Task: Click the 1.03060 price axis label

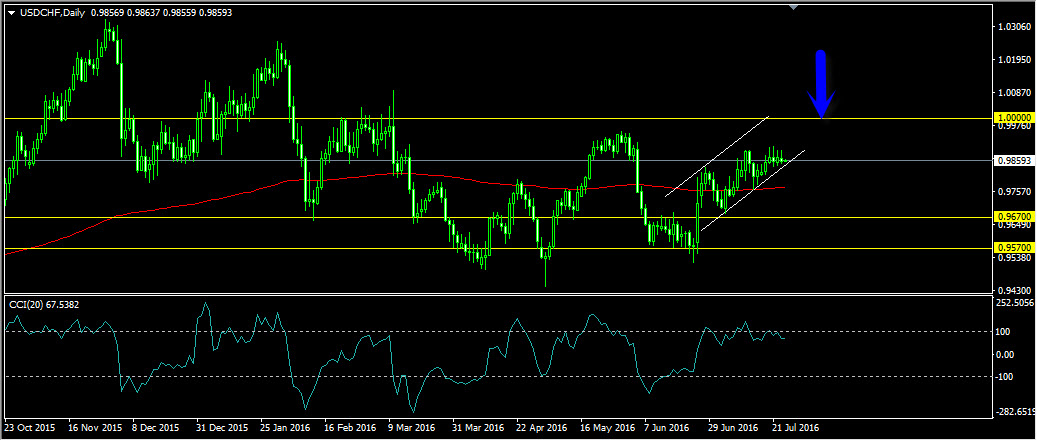Action: tap(1014, 27)
